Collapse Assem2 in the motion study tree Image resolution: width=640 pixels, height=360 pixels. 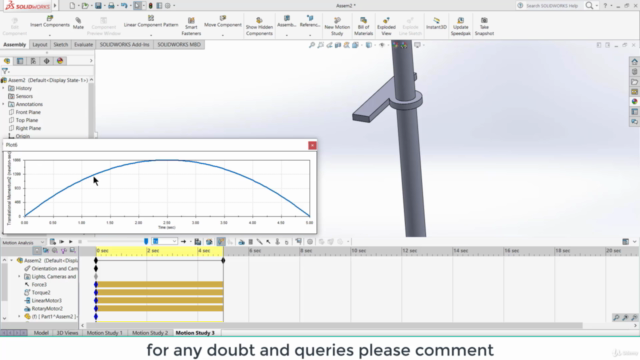click(12, 260)
